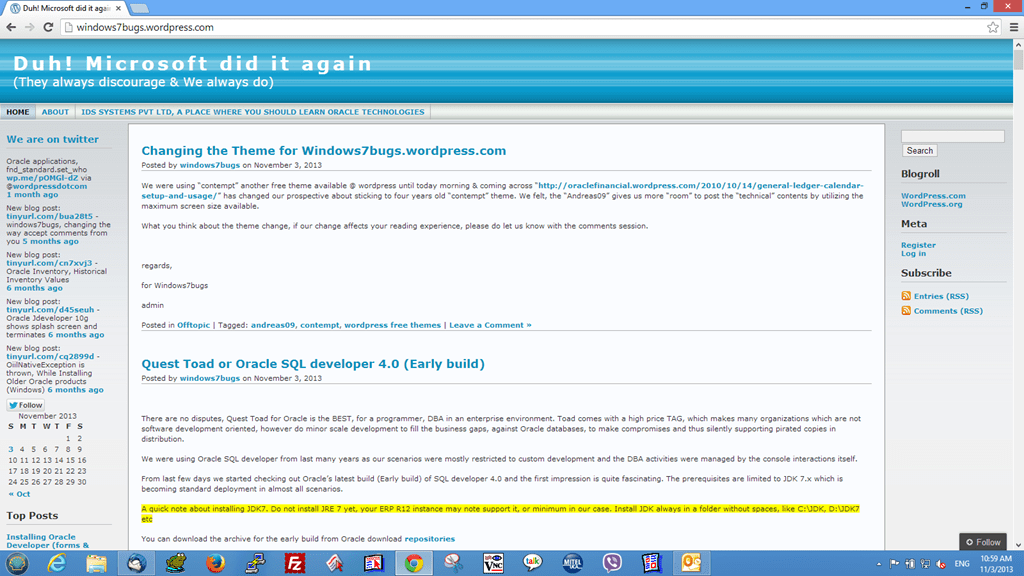Open the contempt tag link
1024x576 pixels.
click(x=319, y=325)
